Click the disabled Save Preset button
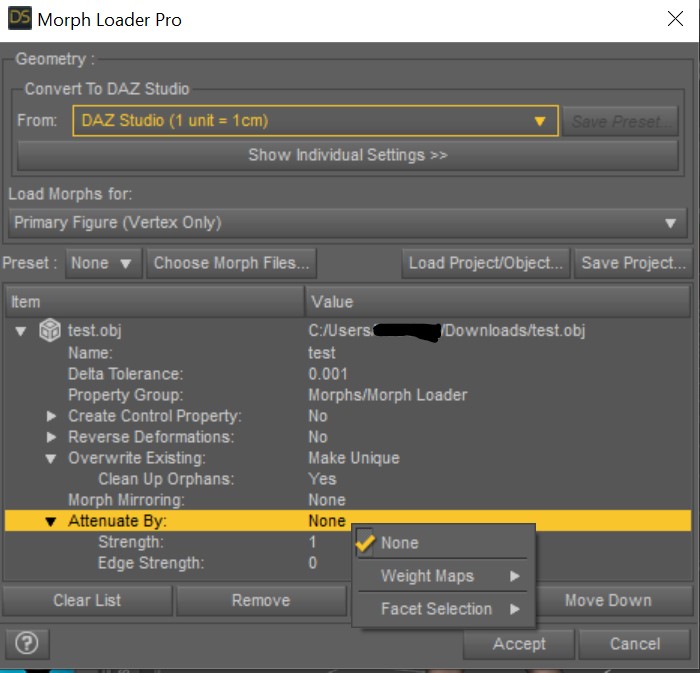The height and width of the screenshot is (673, 700). pos(621,121)
